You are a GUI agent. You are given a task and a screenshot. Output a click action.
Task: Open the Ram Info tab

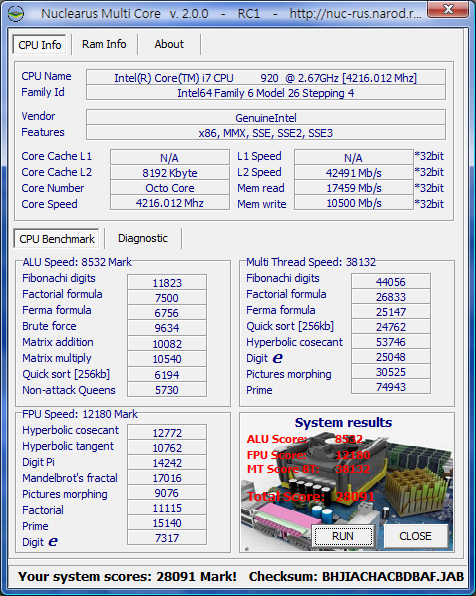(104, 44)
